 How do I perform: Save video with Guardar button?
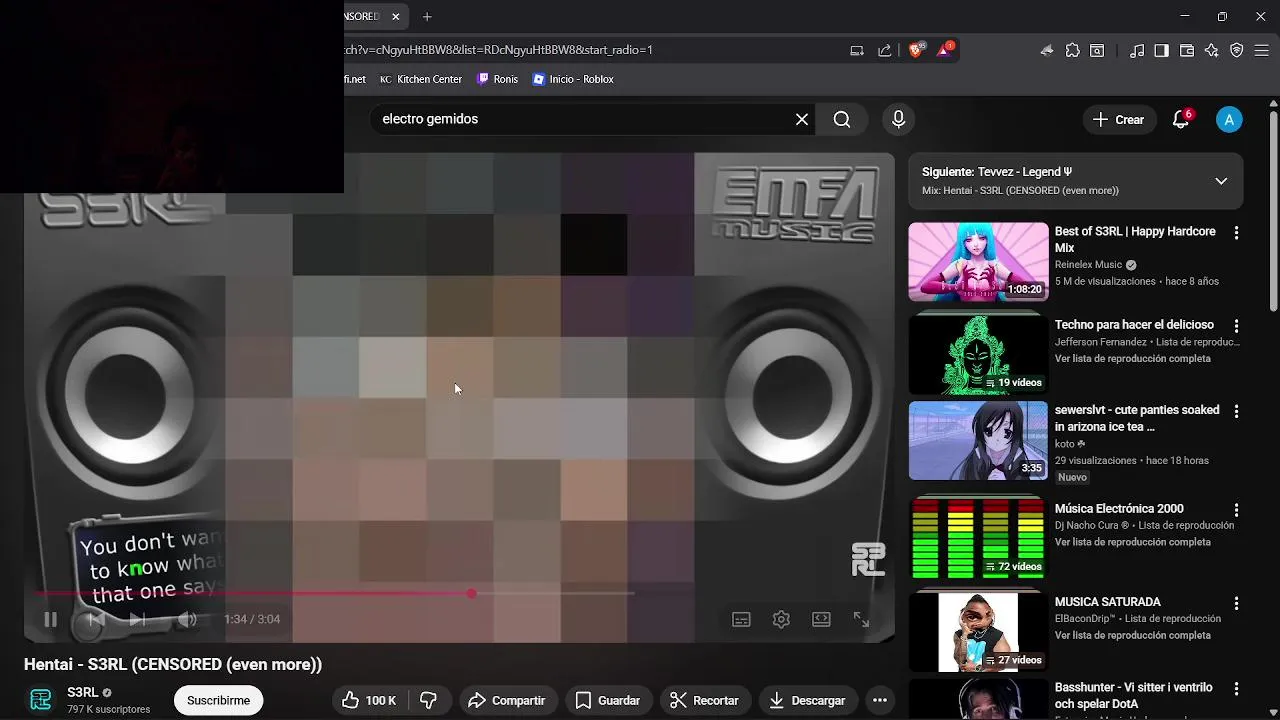click(x=607, y=700)
